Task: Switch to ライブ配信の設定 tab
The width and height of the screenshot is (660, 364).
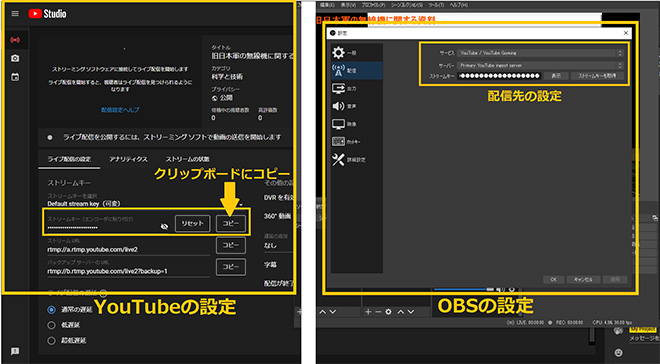Action: (69, 159)
